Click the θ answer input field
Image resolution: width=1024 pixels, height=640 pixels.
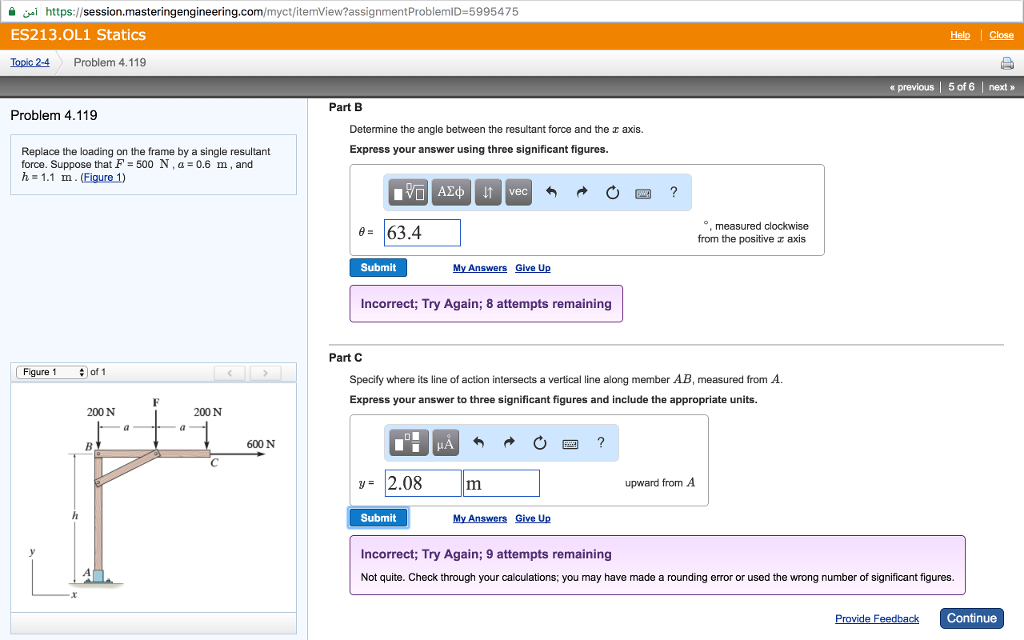(x=422, y=231)
